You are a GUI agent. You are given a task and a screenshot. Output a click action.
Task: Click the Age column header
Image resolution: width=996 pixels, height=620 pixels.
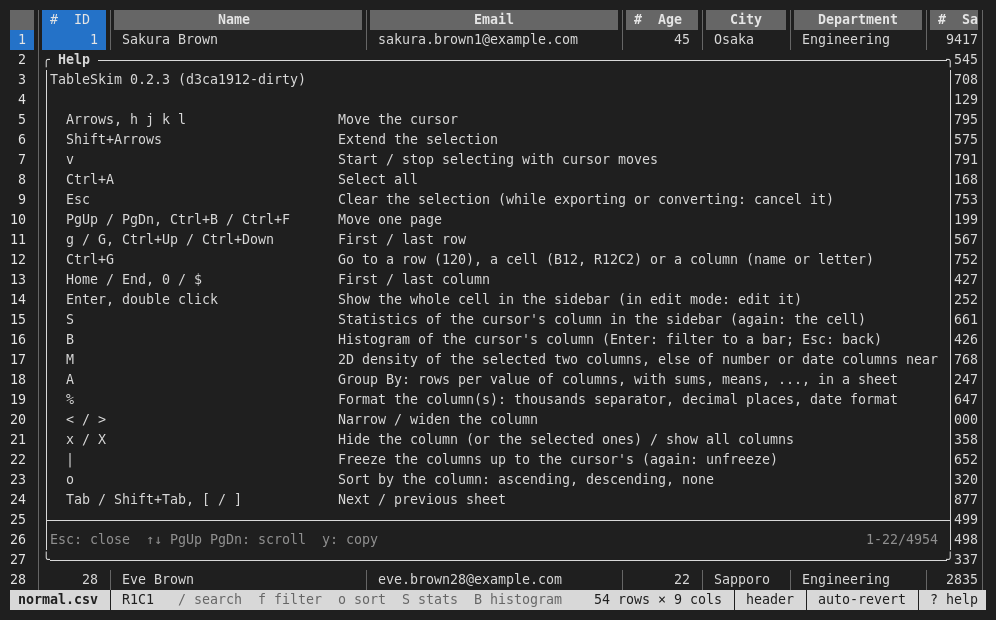[662, 20]
